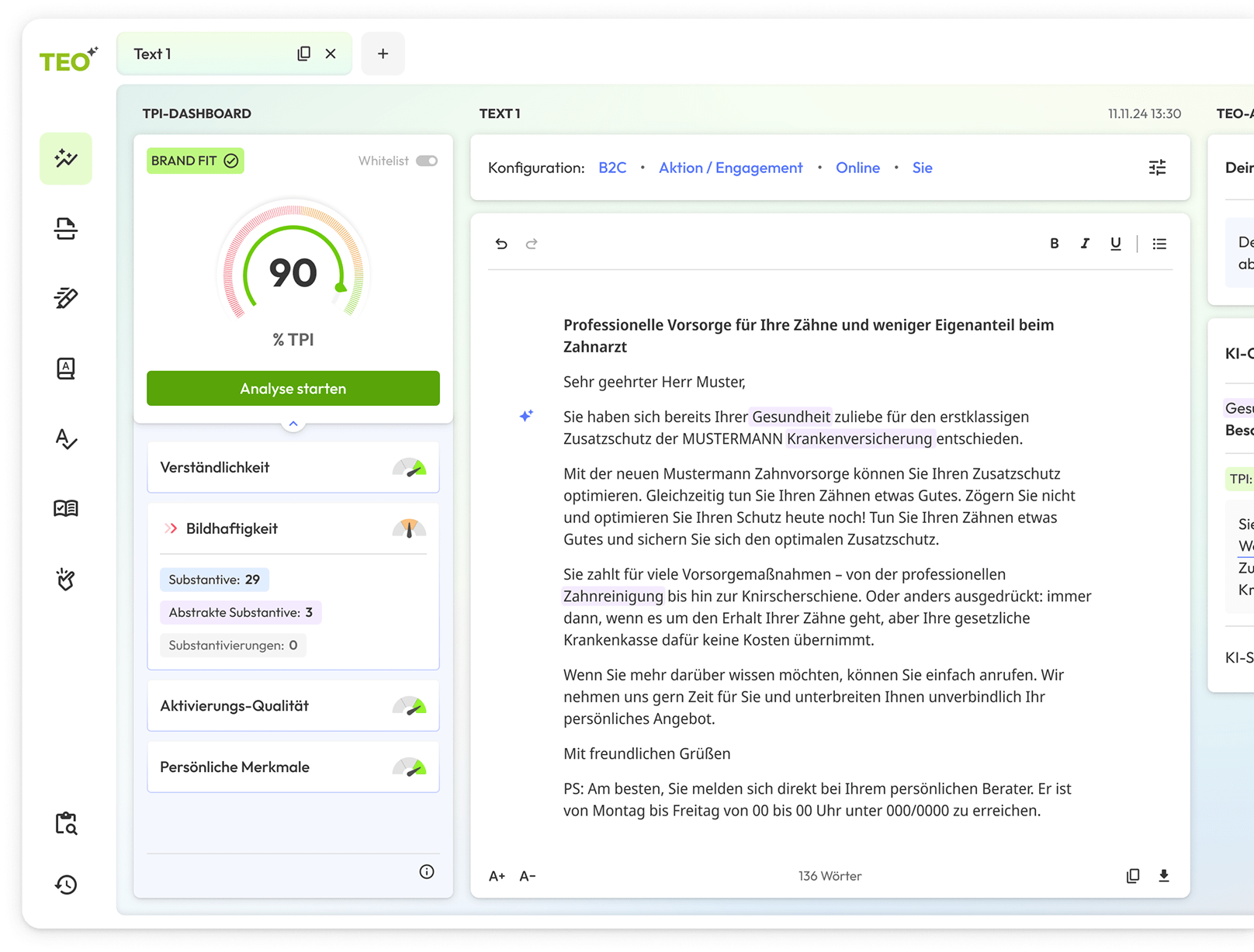Click the Online configuration link

[x=857, y=168]
